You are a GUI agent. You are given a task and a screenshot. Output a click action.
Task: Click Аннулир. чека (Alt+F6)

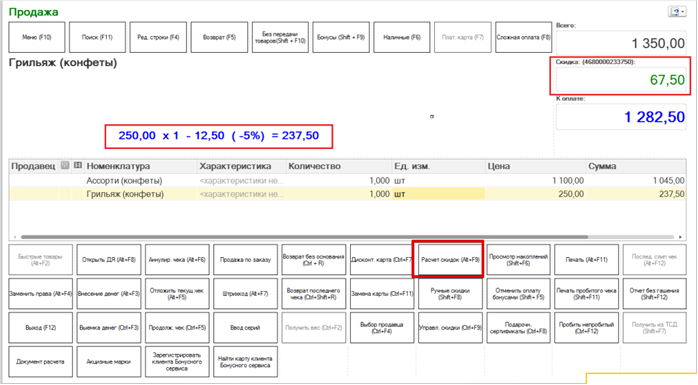(177, 259)
